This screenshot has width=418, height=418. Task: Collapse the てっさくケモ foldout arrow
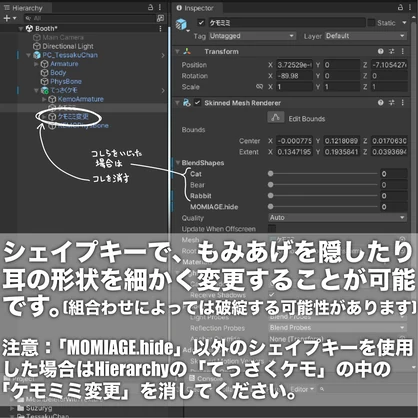36,90
